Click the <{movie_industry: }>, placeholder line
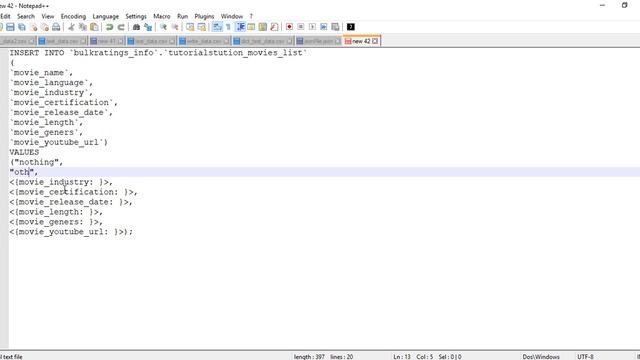The image size is (640, 360). (61, 182)
